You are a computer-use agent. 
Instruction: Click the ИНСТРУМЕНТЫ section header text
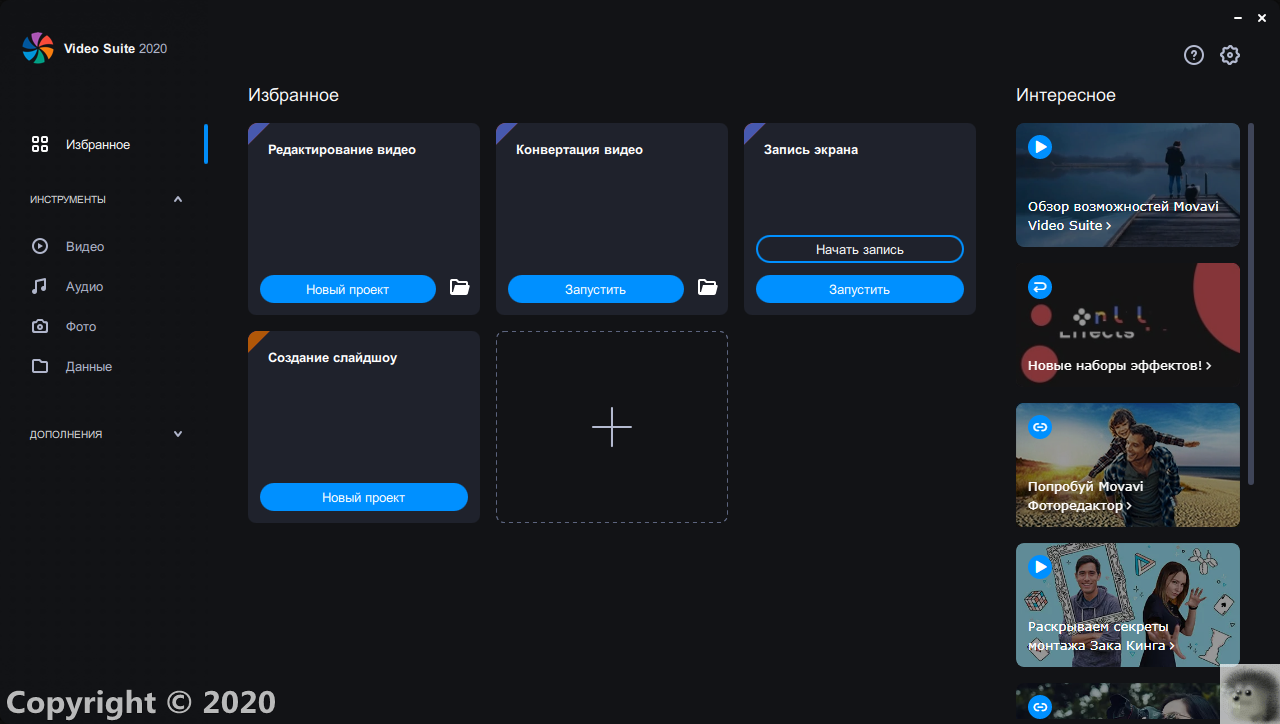click(68, 199)
